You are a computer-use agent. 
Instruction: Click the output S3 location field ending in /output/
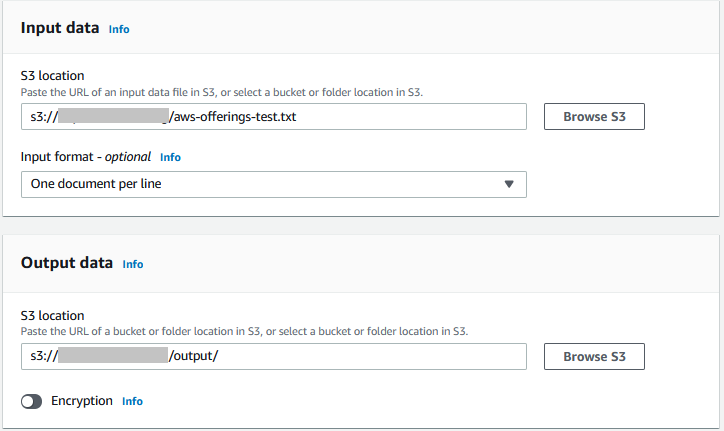click(x=273, y=357)
